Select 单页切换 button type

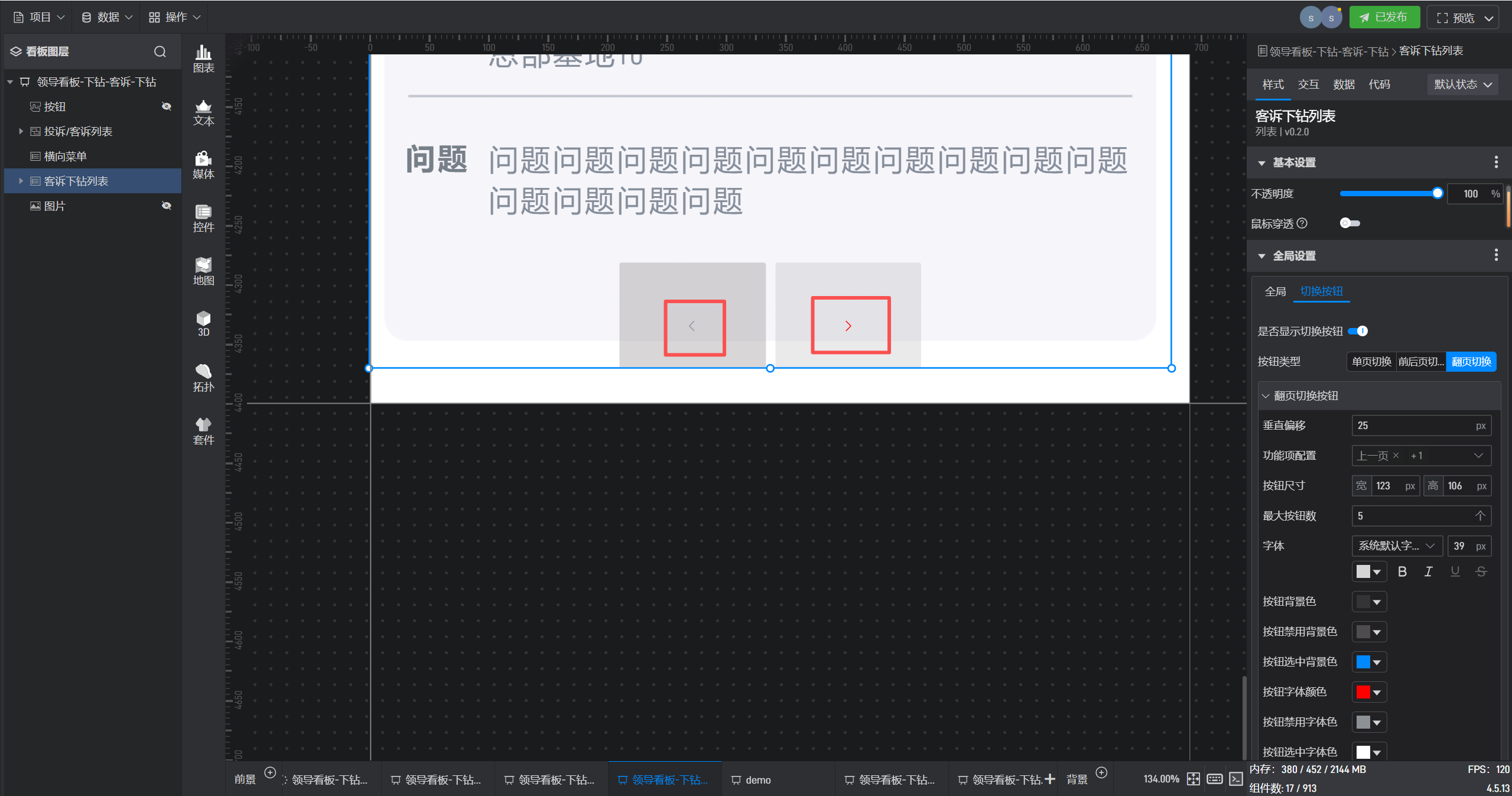pos(1371,362)
